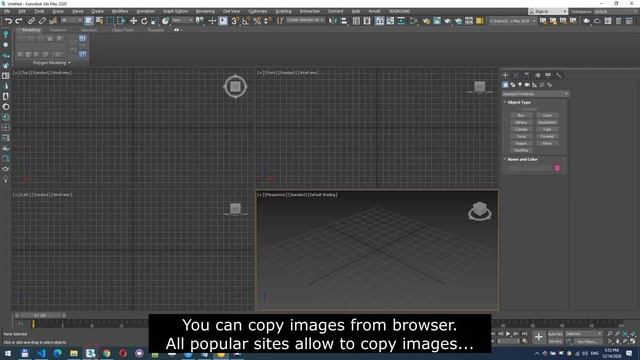The height and width of the screenshot is (360, 640).
Task: Open the Rendering menu
Action: (205, 11)
